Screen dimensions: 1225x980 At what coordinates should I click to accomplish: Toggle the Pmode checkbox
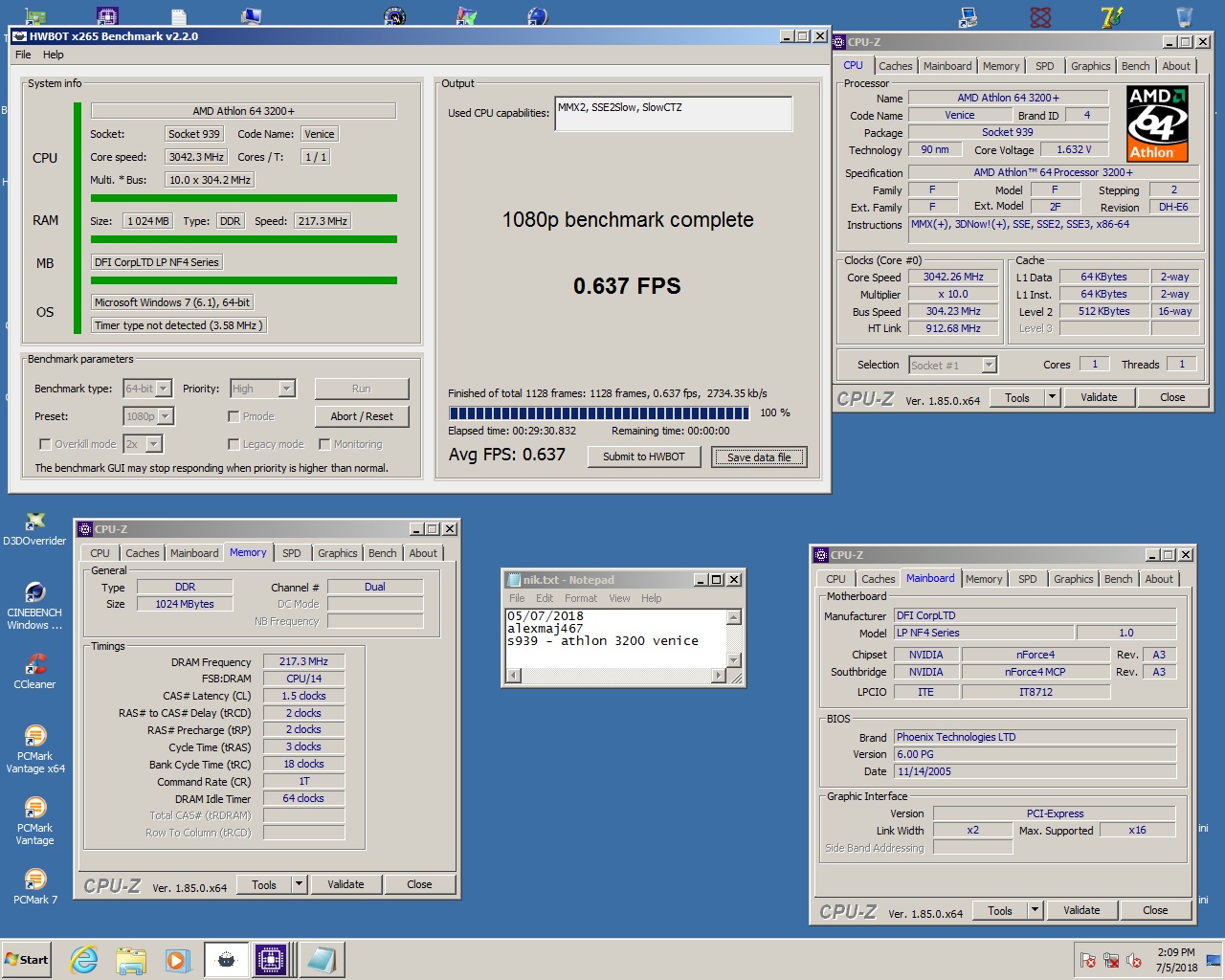coord(234,416)
